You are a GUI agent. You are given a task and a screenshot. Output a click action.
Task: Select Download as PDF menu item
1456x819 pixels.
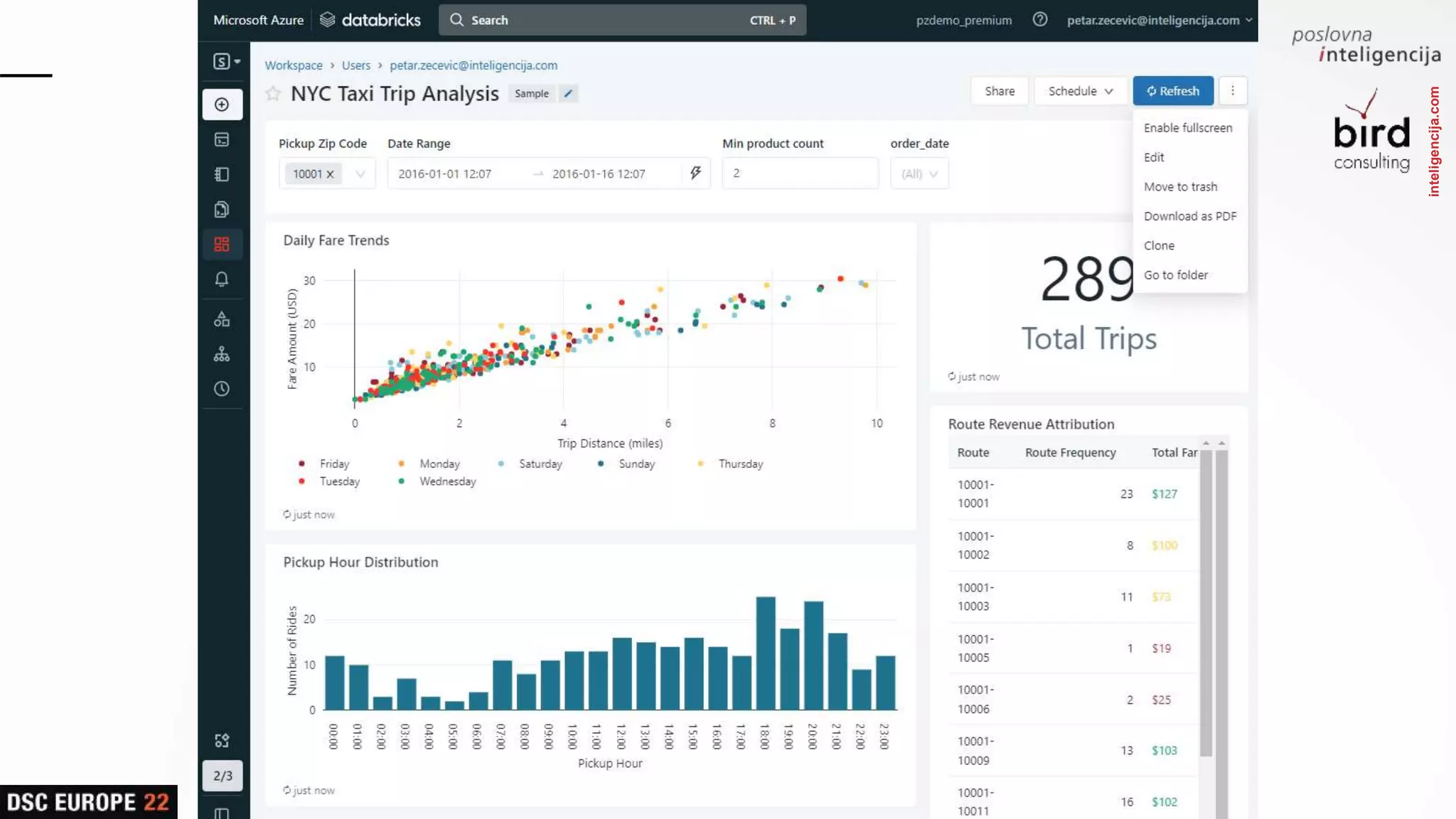click(x=1189, y=216)
